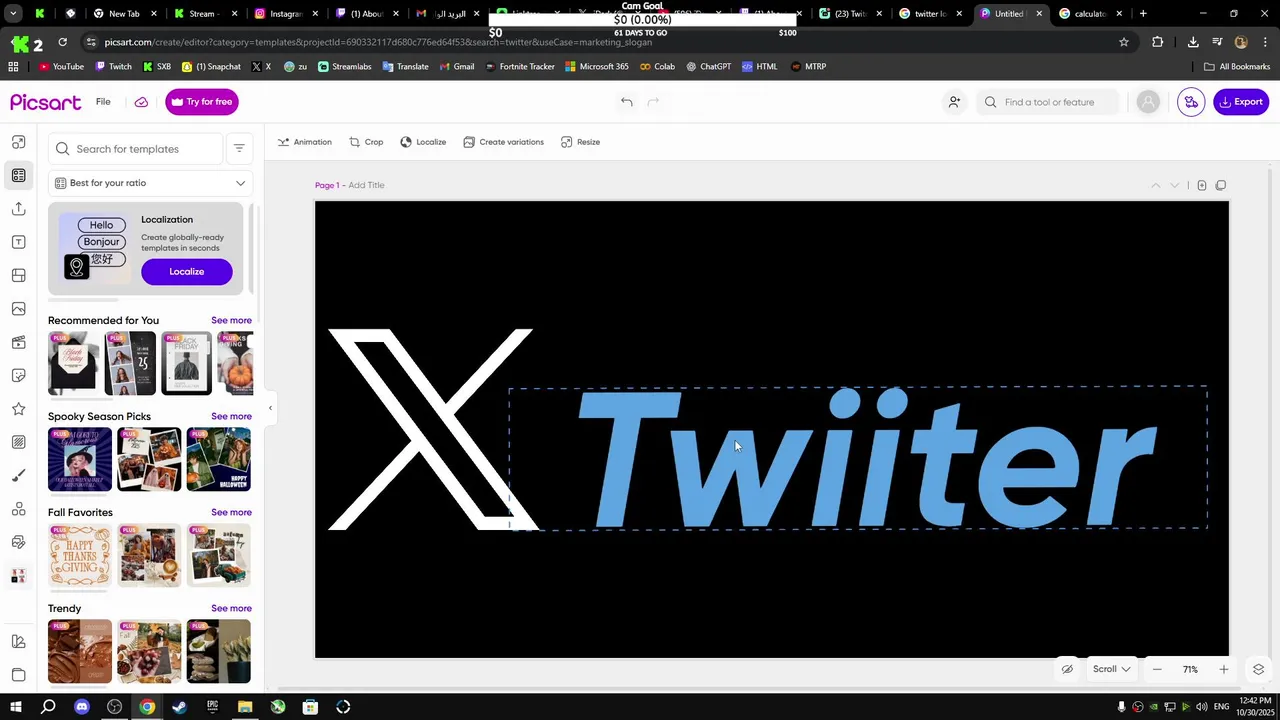The height and width of the screenshot is (720, 1280).
Task: Select the white X logo on canvas
Action: tap(433, 429)
